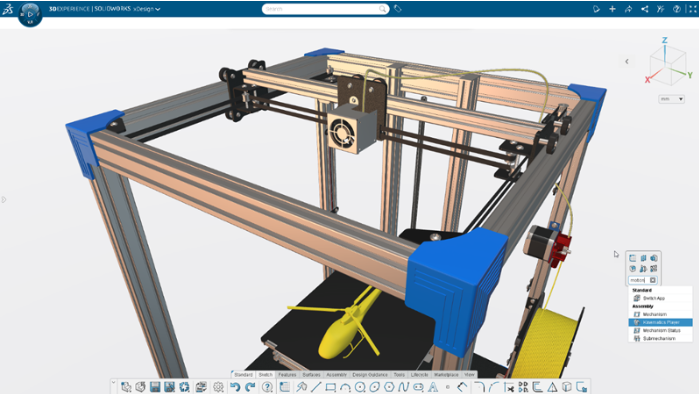Open the settings gear in the bottom toolbar

coord(218,387)
